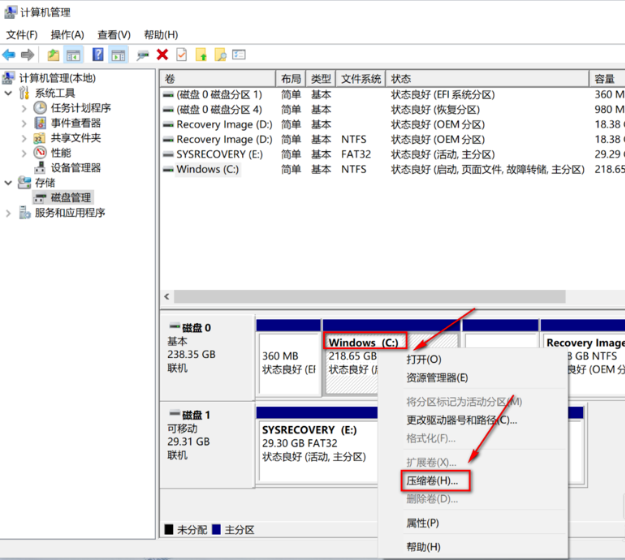Select Recovery Image (D:) row with NTFS
625x560 pixels.
click(393, 139)
